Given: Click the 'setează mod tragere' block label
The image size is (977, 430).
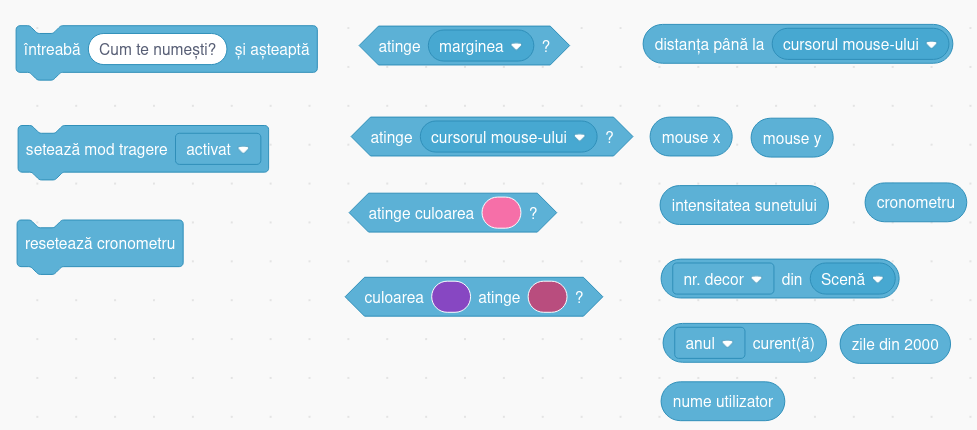Looking at the screenshot, I should [x=95, y=149].
